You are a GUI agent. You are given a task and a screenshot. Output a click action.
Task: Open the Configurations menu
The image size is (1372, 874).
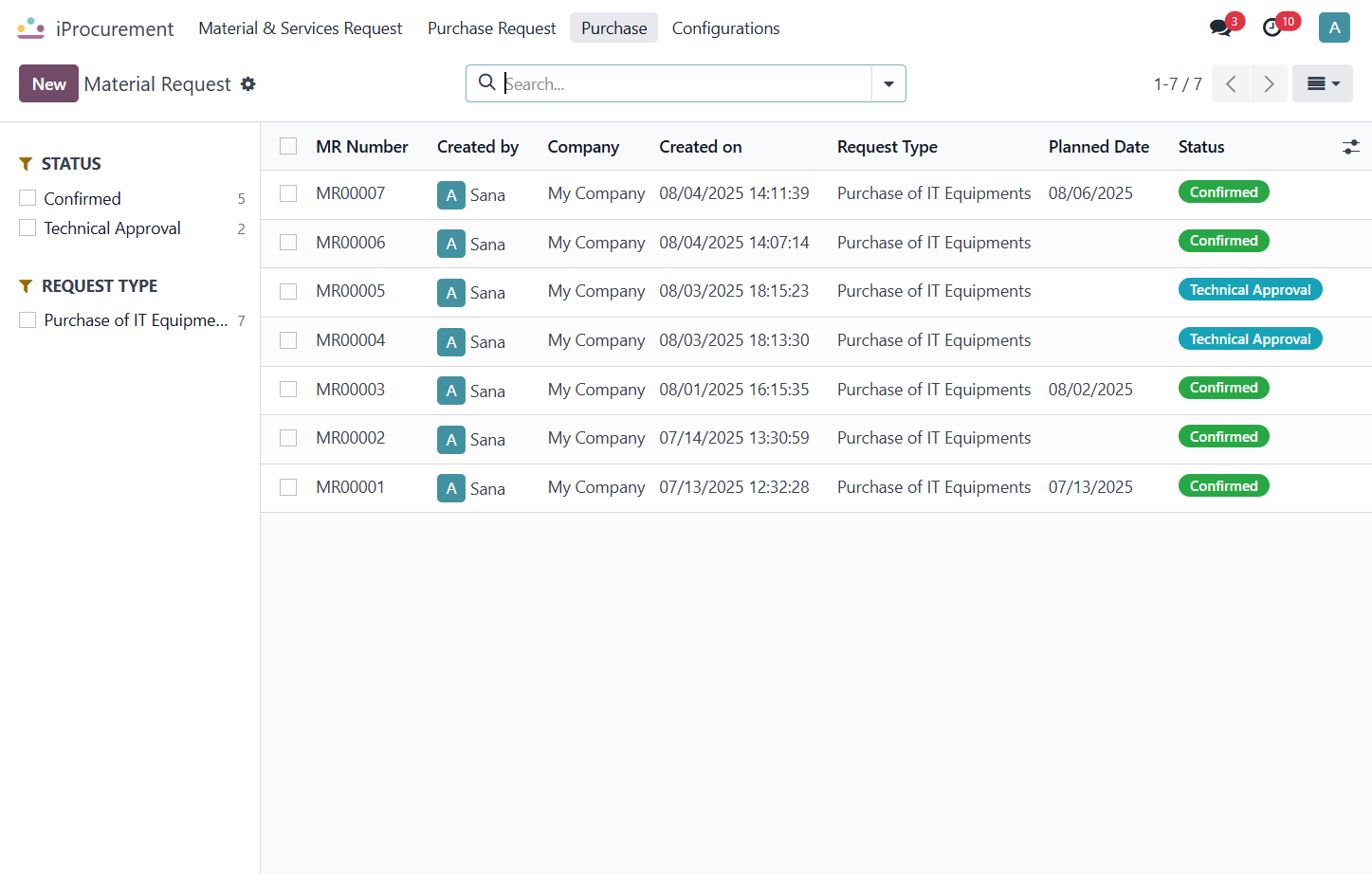[x=726, y=28]
